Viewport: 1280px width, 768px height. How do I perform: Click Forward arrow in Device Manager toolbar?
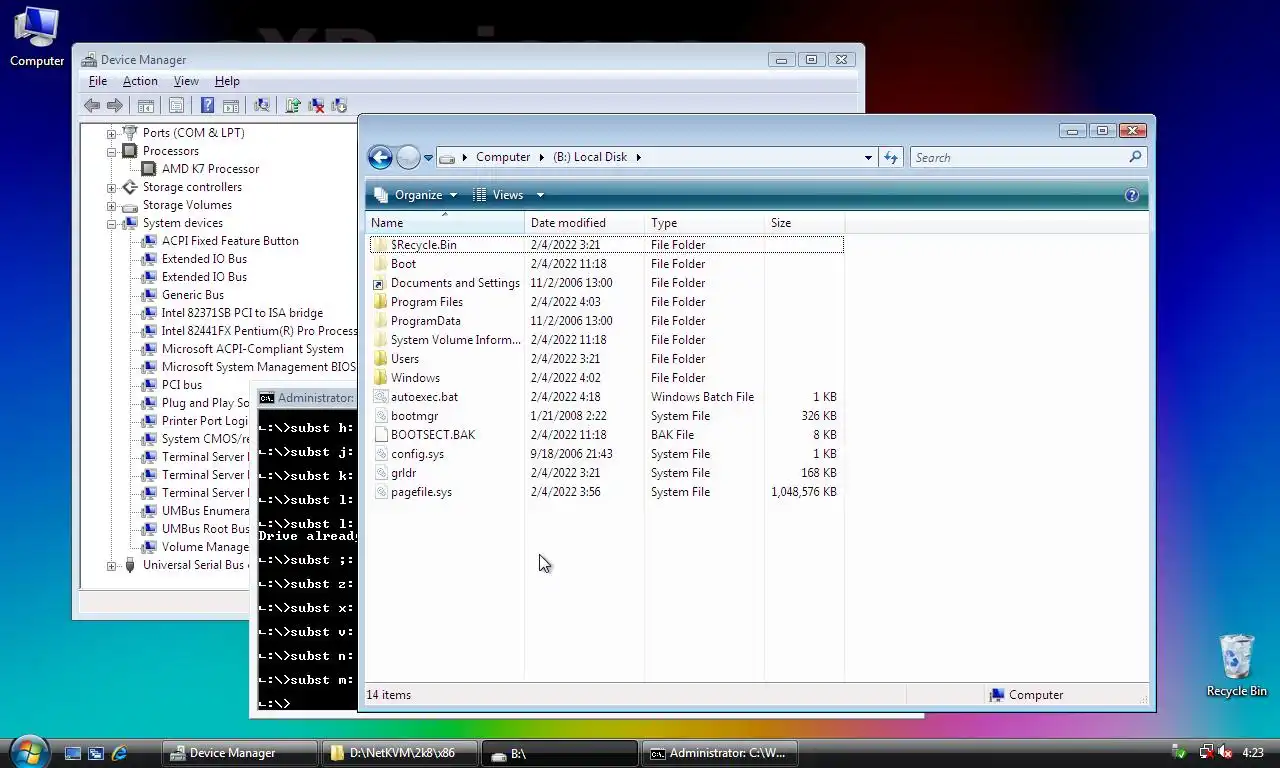pos(115,105)
